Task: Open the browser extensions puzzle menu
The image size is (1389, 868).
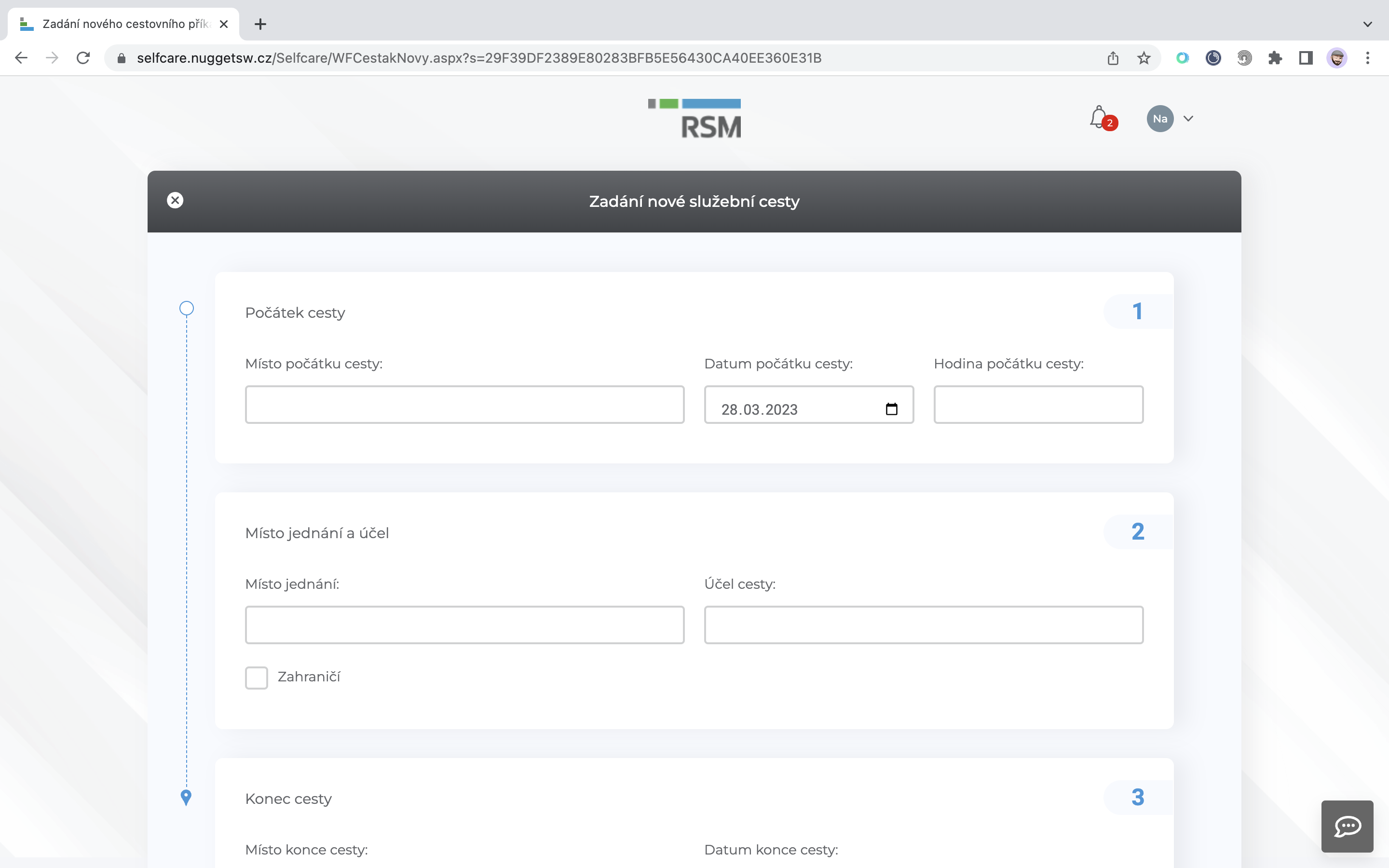Action: coord(1275,58)
